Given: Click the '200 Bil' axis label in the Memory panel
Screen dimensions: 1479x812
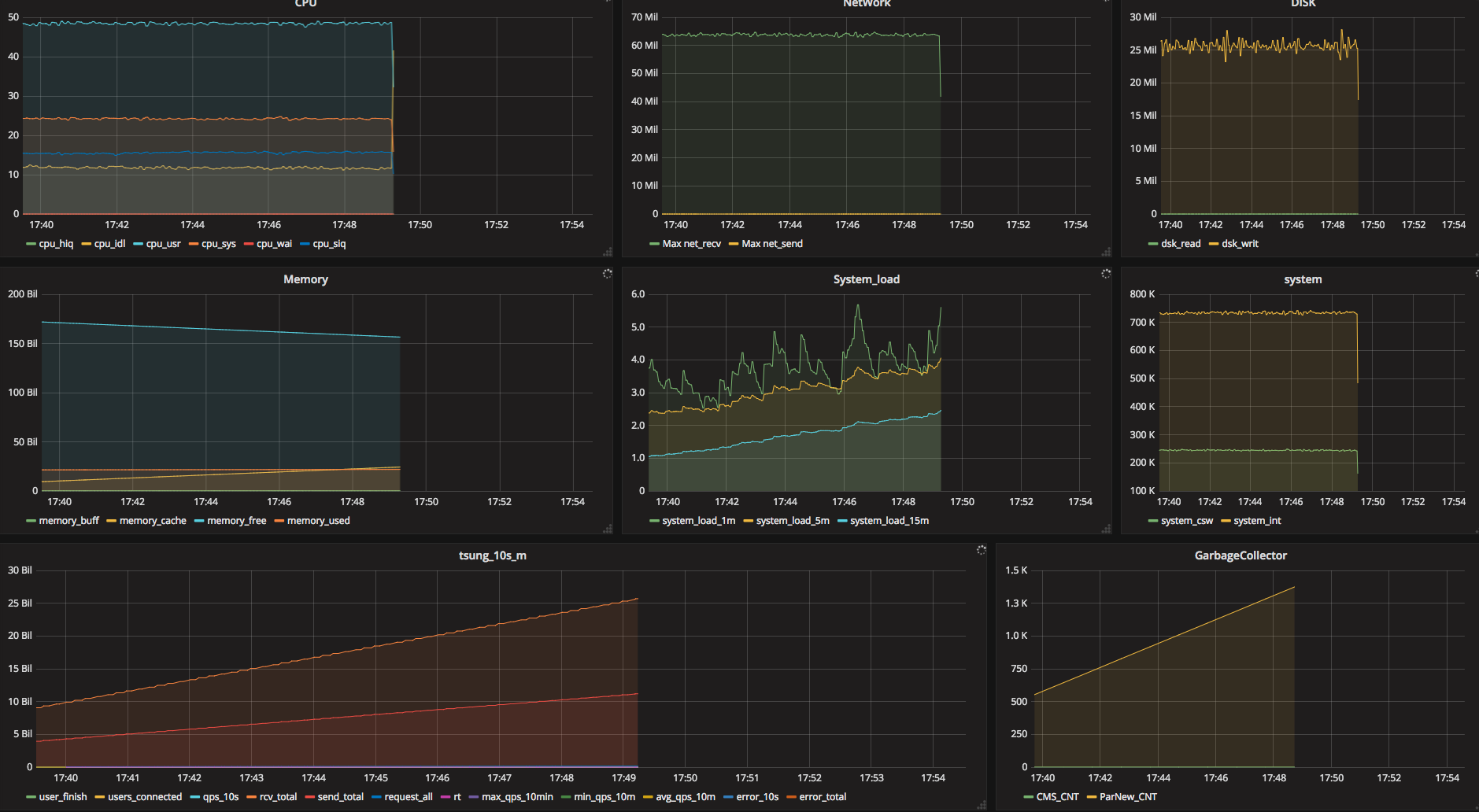Looking at the screenshot, I should click(x=23, y=294).
